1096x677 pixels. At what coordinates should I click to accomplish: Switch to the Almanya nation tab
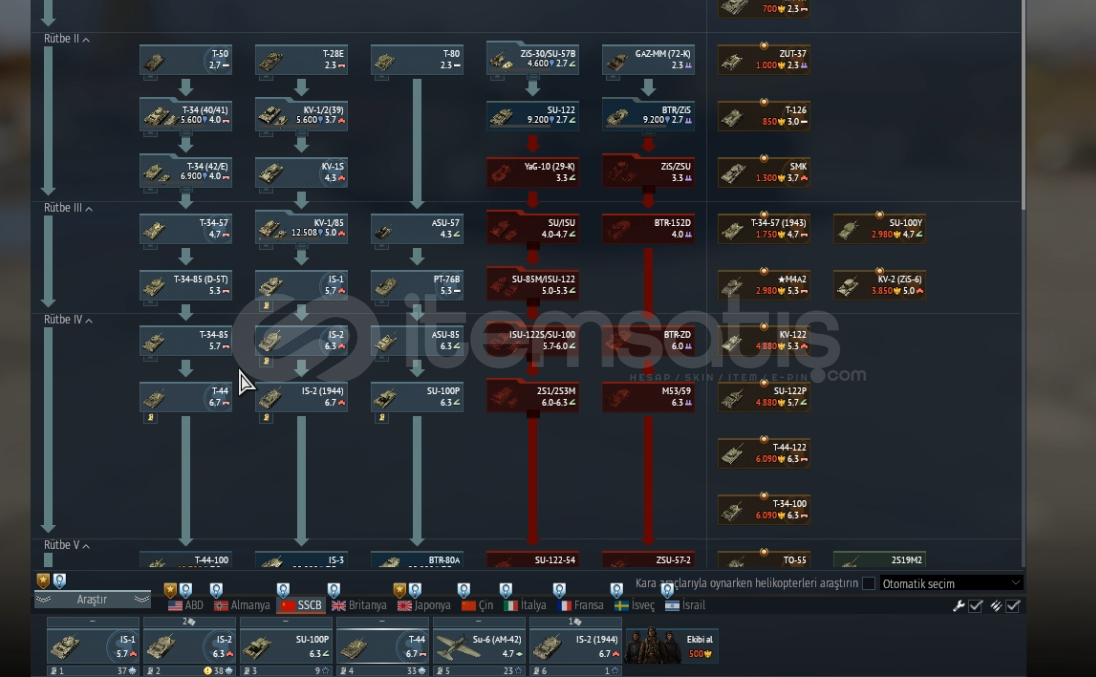(242, 605)
